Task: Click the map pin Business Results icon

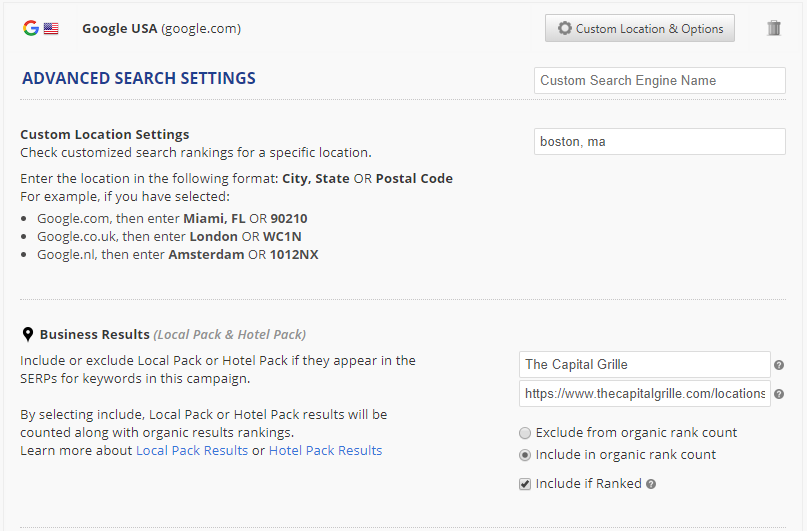Action: tap(27, 334)
